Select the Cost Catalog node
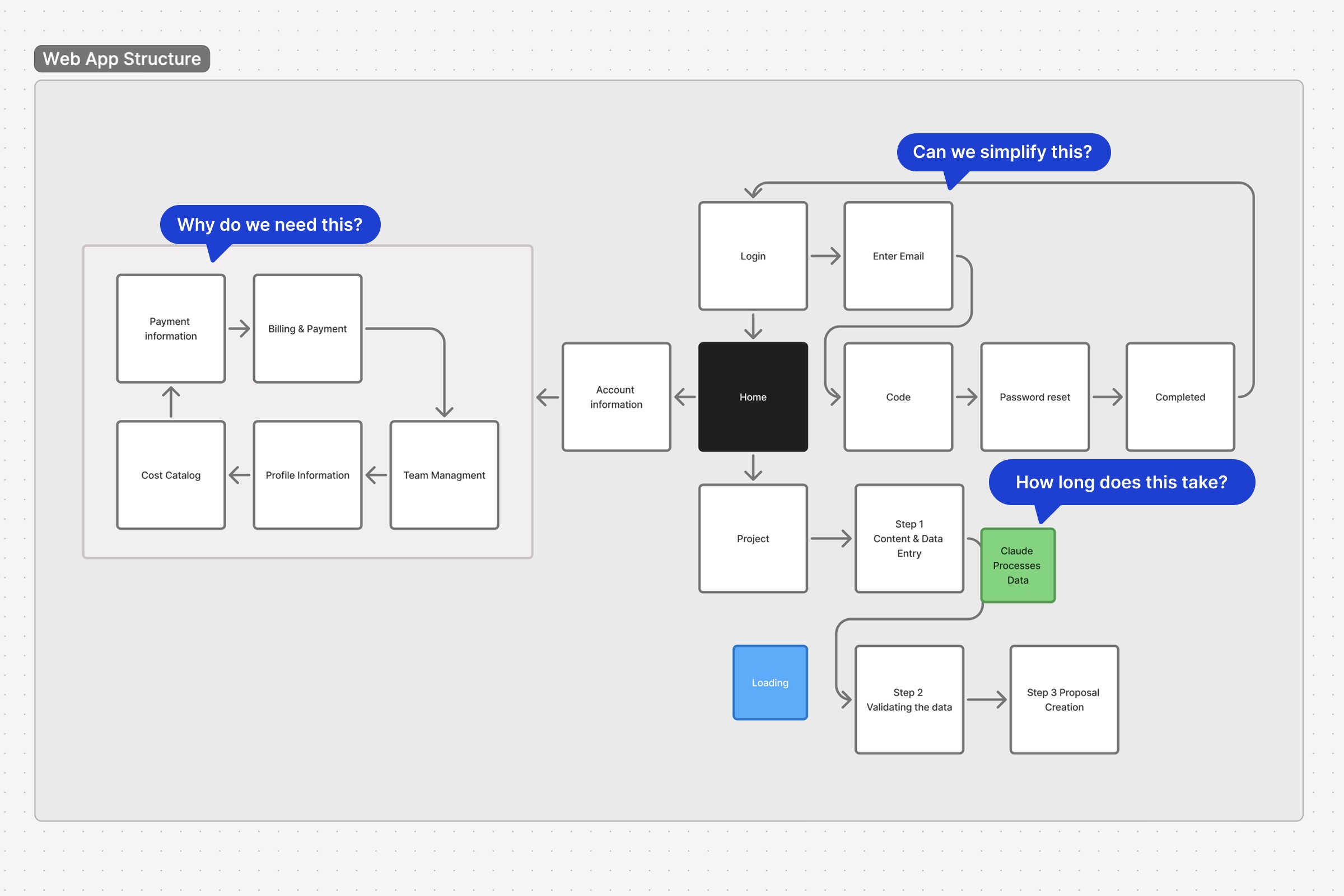Image resolution: width=1344 pixels, height=896 pixels. [171, 475]
